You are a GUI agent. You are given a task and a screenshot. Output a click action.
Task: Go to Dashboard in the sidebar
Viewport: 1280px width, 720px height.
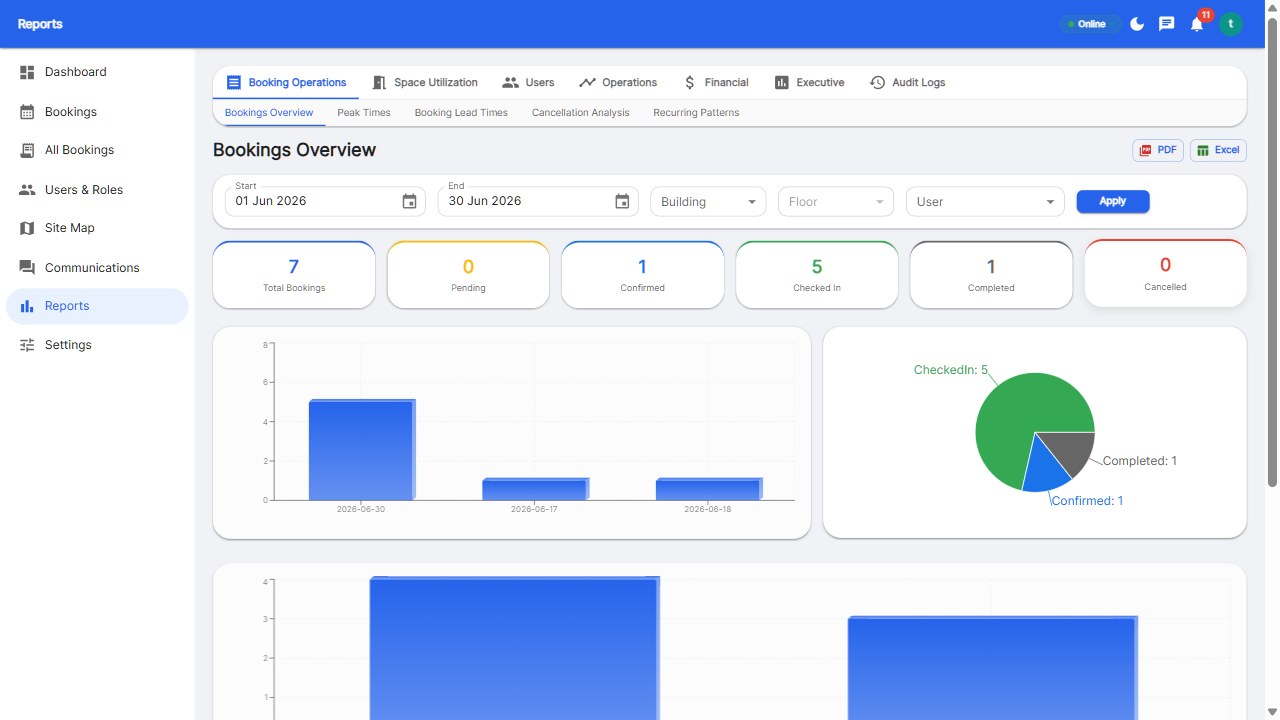click(97, 72)
